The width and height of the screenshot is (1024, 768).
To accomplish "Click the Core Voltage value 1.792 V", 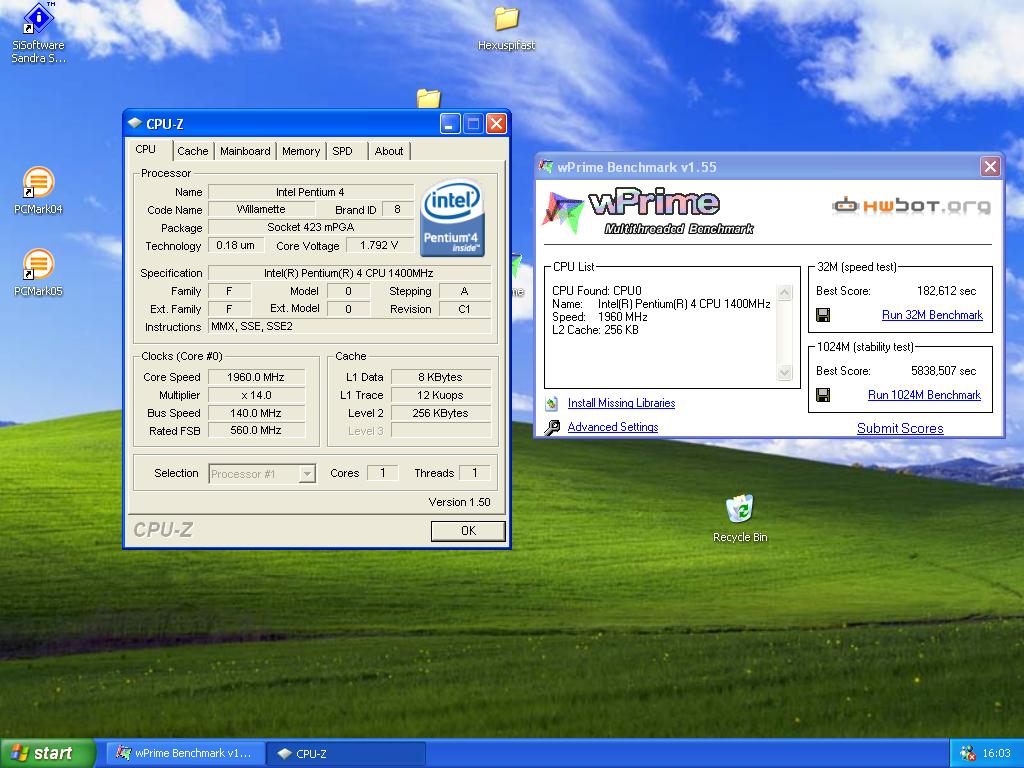I will pos(379,246).
